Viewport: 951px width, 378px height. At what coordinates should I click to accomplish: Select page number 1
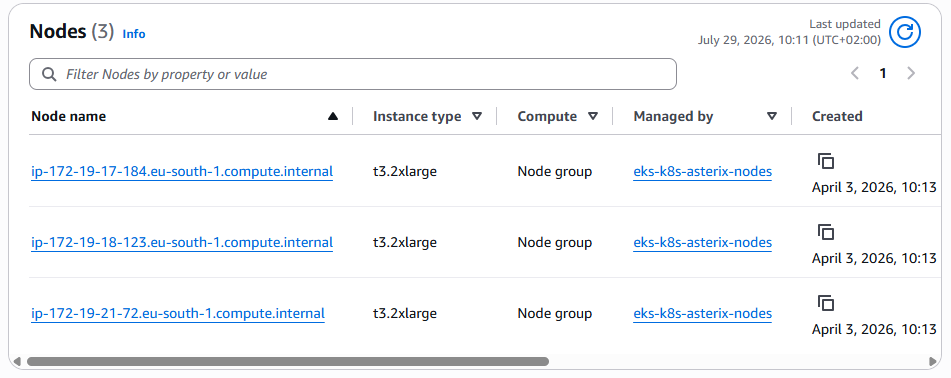[883, 73]
